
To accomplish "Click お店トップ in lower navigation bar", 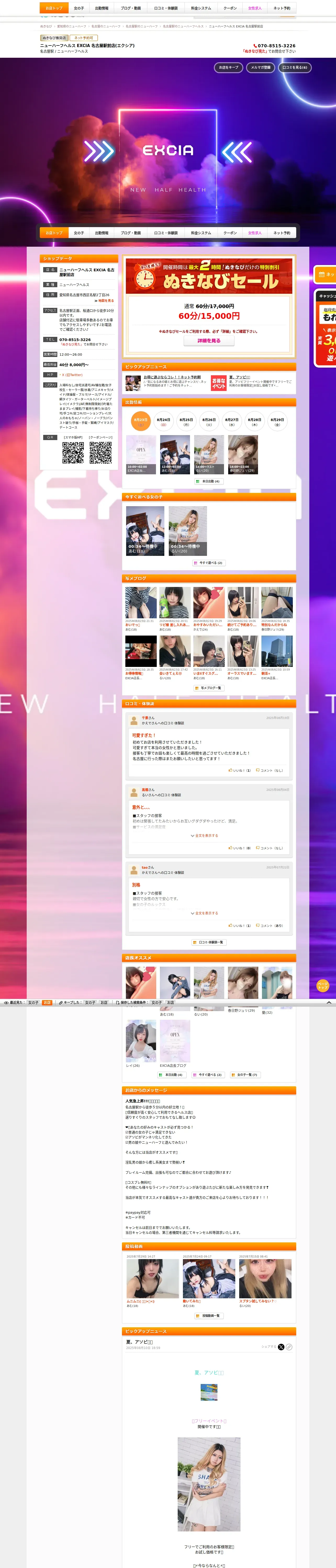I will pyautogui.click(x=54, y=233).
